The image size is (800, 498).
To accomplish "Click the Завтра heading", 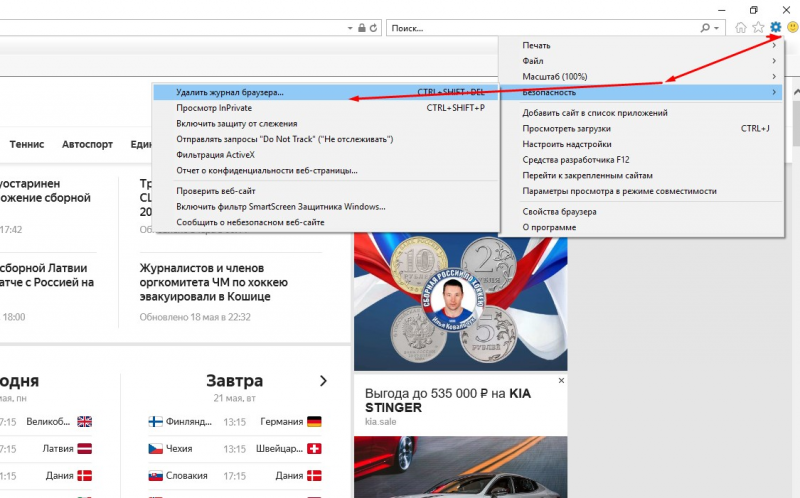I will click(x=234, y=381).
